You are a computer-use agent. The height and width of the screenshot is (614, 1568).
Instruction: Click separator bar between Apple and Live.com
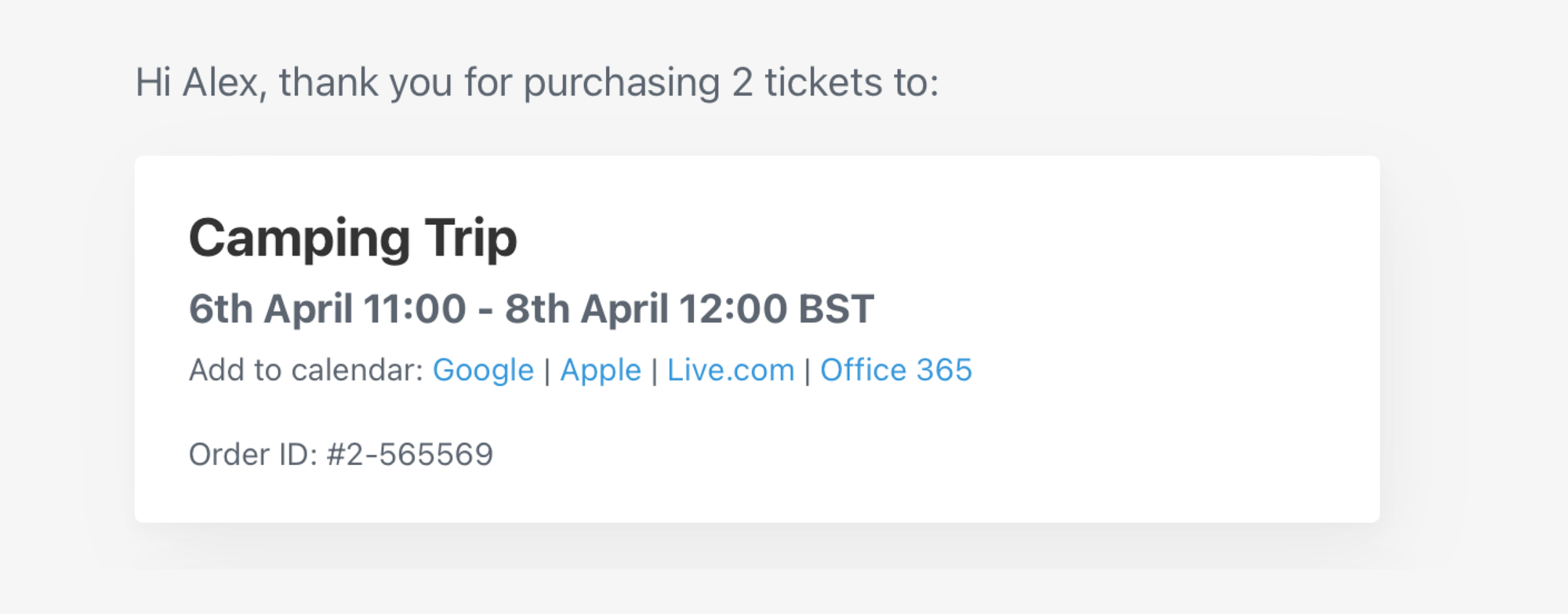655,371
